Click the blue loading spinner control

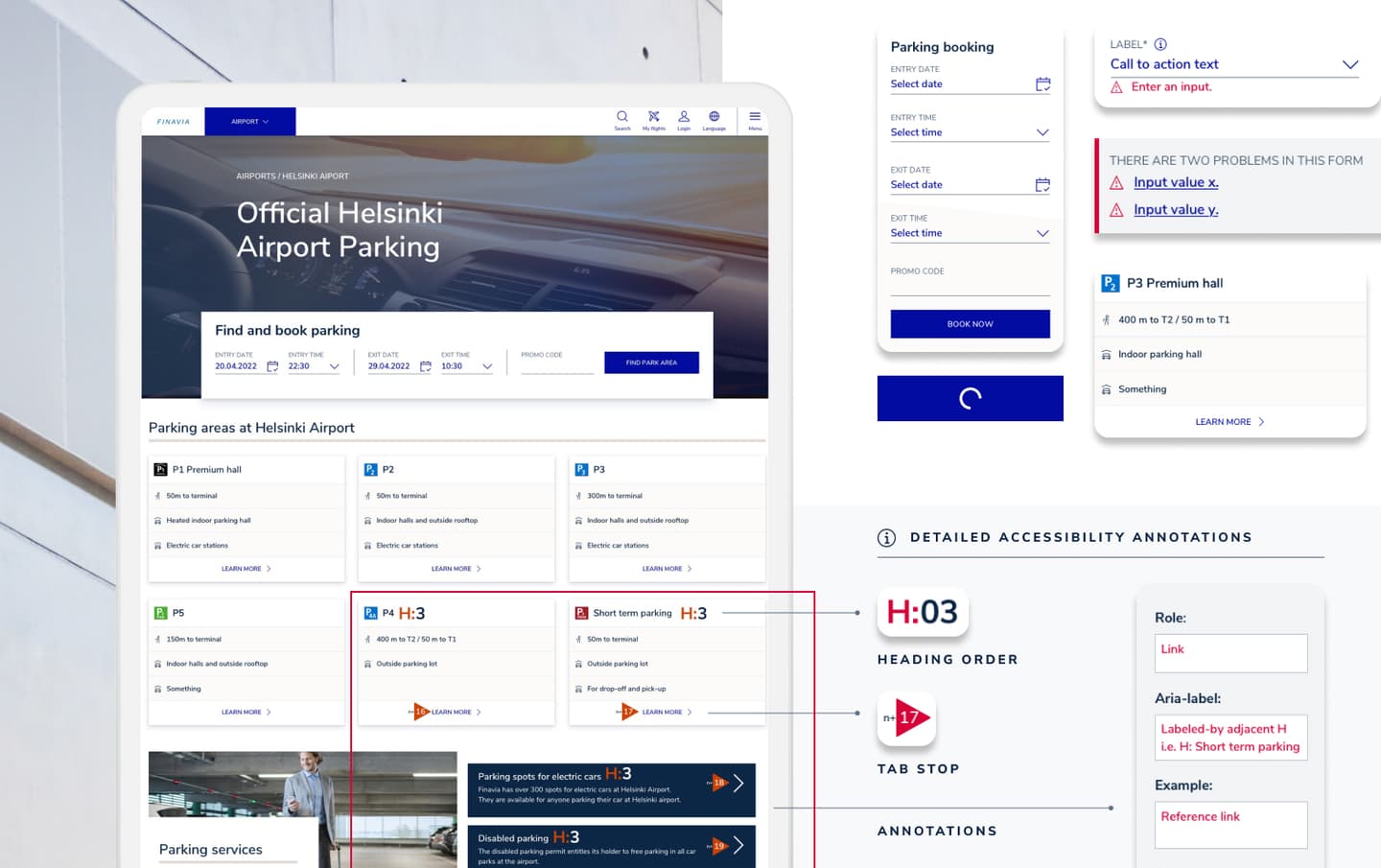click(x=970, y=398)
